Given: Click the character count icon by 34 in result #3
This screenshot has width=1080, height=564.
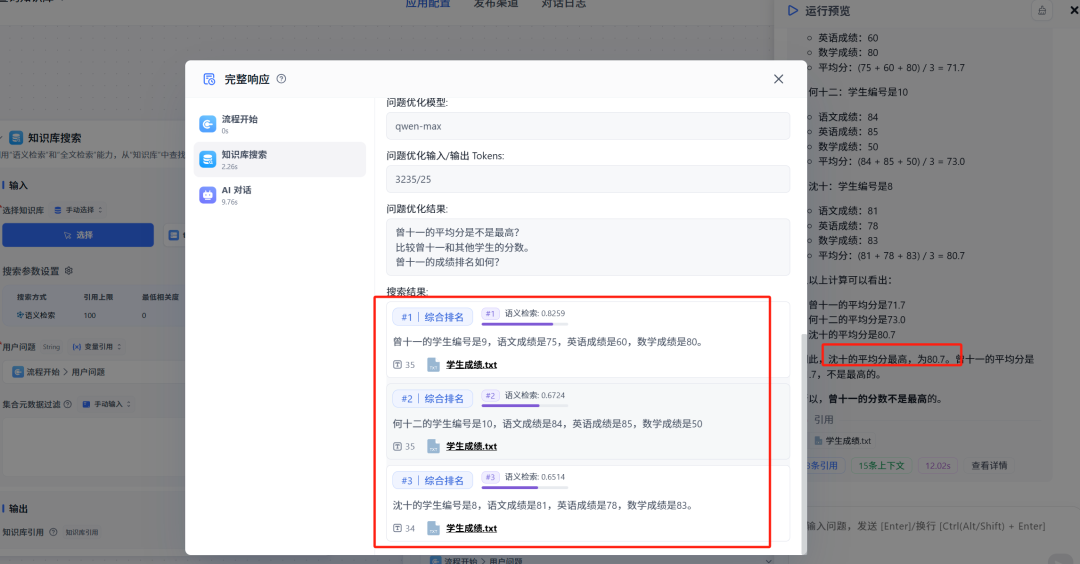Looking at the screenshot, I should tap(397, 529).
